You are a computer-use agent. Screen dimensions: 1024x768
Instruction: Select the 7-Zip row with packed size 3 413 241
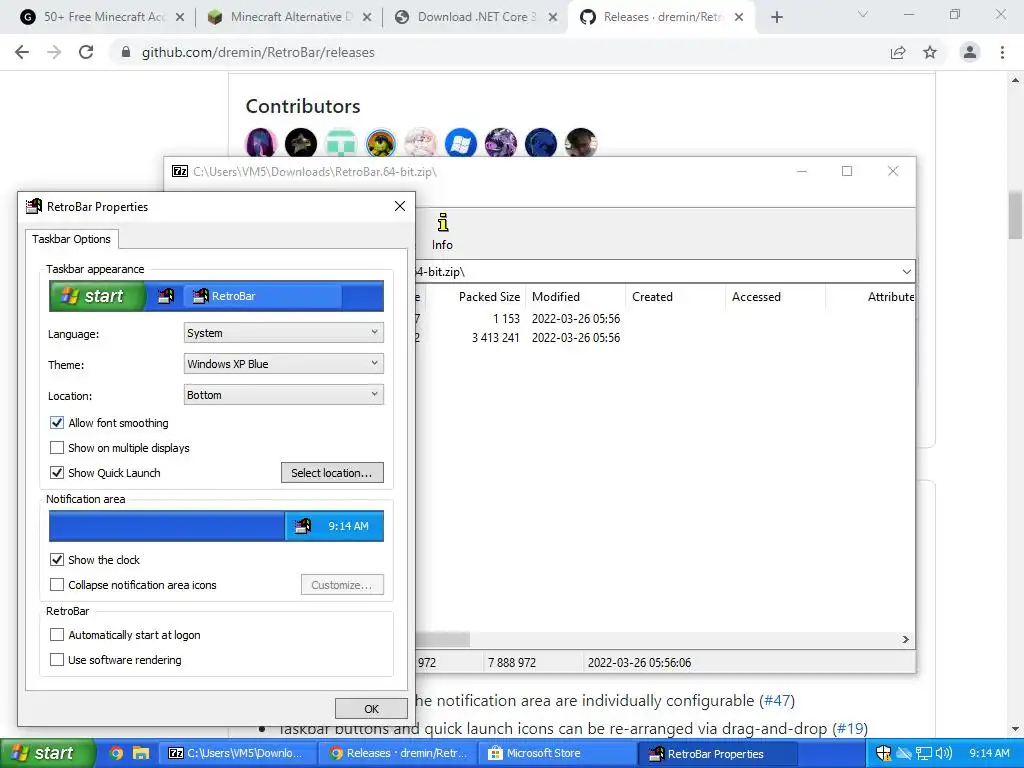[x=664, y=338]
